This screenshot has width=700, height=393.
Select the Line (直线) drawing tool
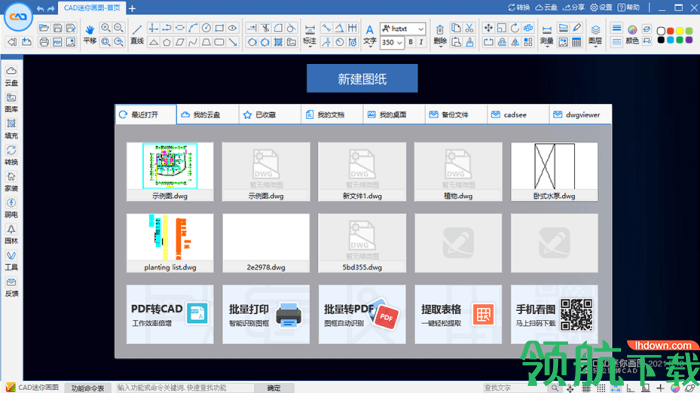[137, 34]
